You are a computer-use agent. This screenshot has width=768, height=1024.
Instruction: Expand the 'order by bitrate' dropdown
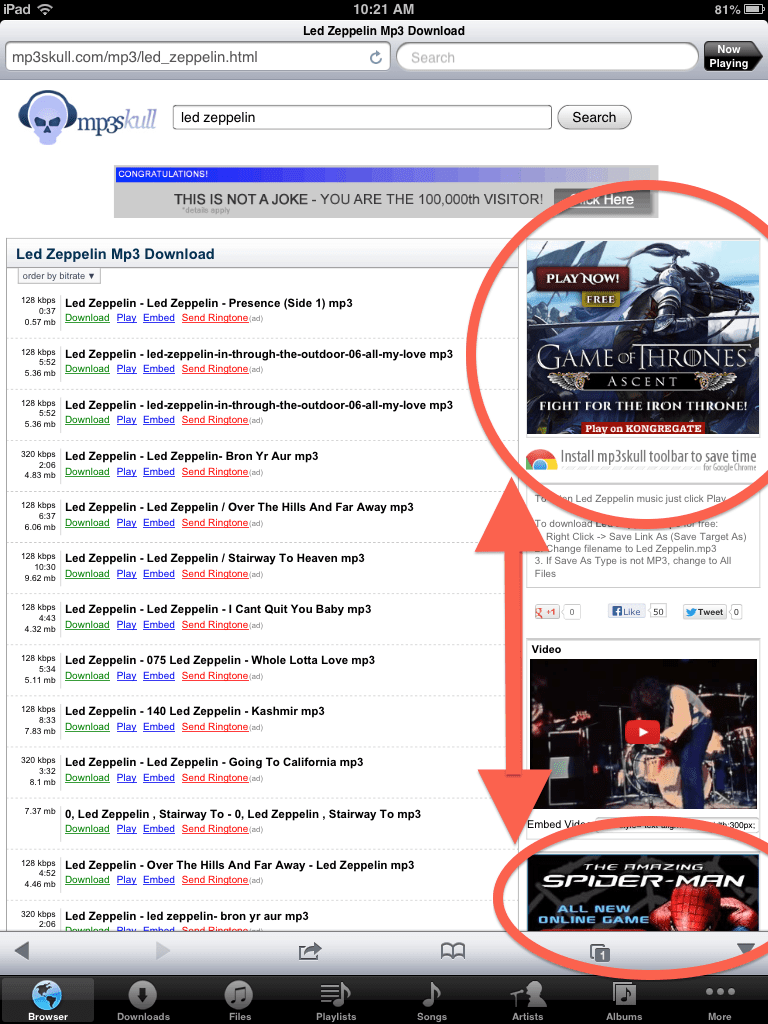coord(59,276)
